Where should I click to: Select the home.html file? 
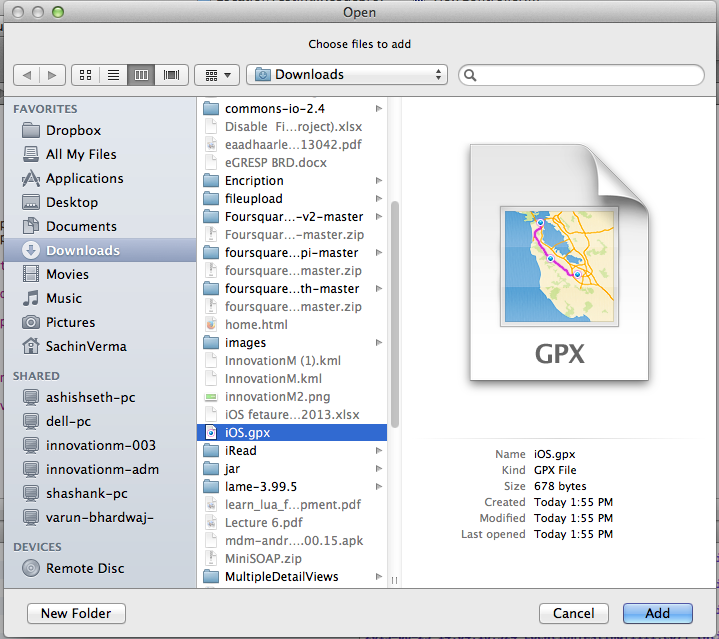tap(256, 325)
